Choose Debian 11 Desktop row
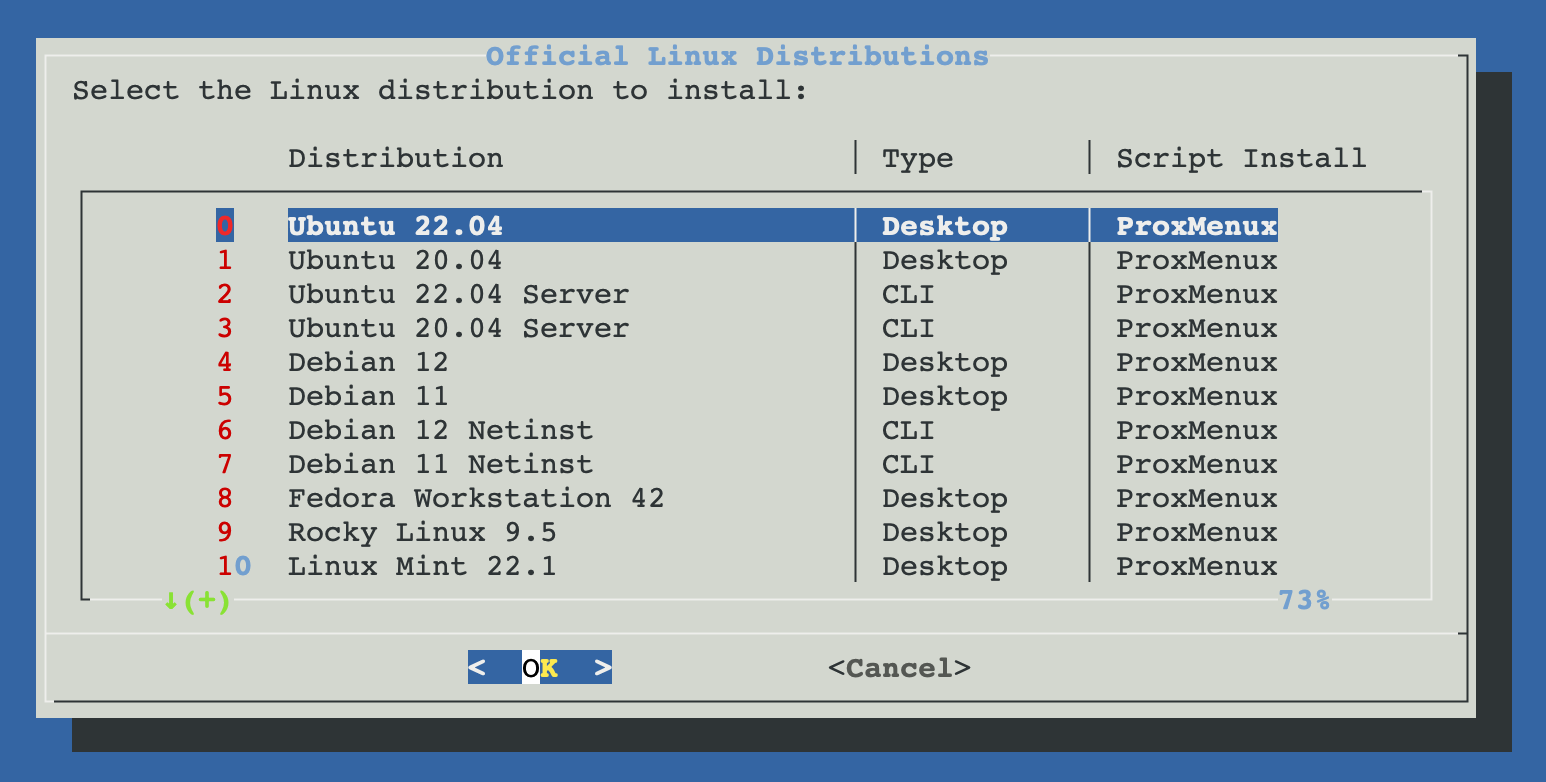This screenshot has height=782, width=1546. (368, 396)
